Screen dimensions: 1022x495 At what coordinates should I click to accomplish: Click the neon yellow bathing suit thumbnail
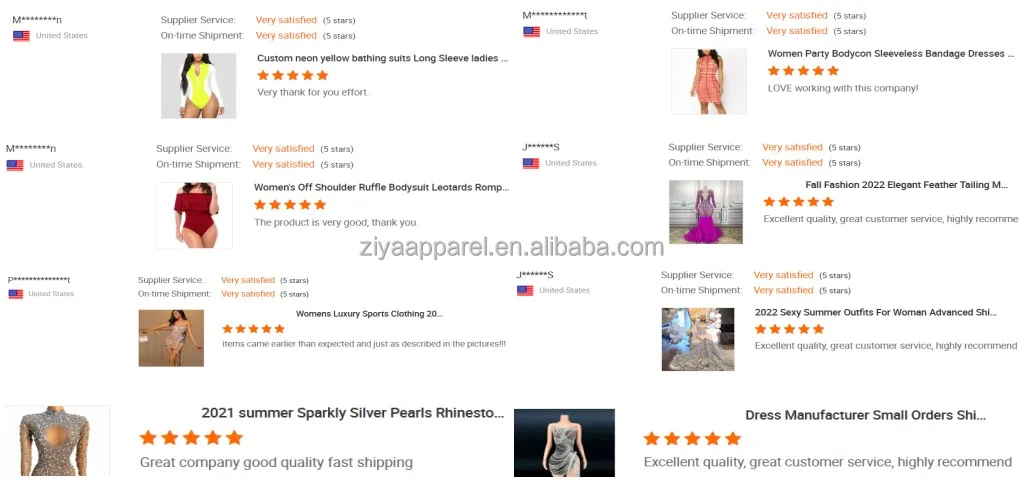pos(199,85)
